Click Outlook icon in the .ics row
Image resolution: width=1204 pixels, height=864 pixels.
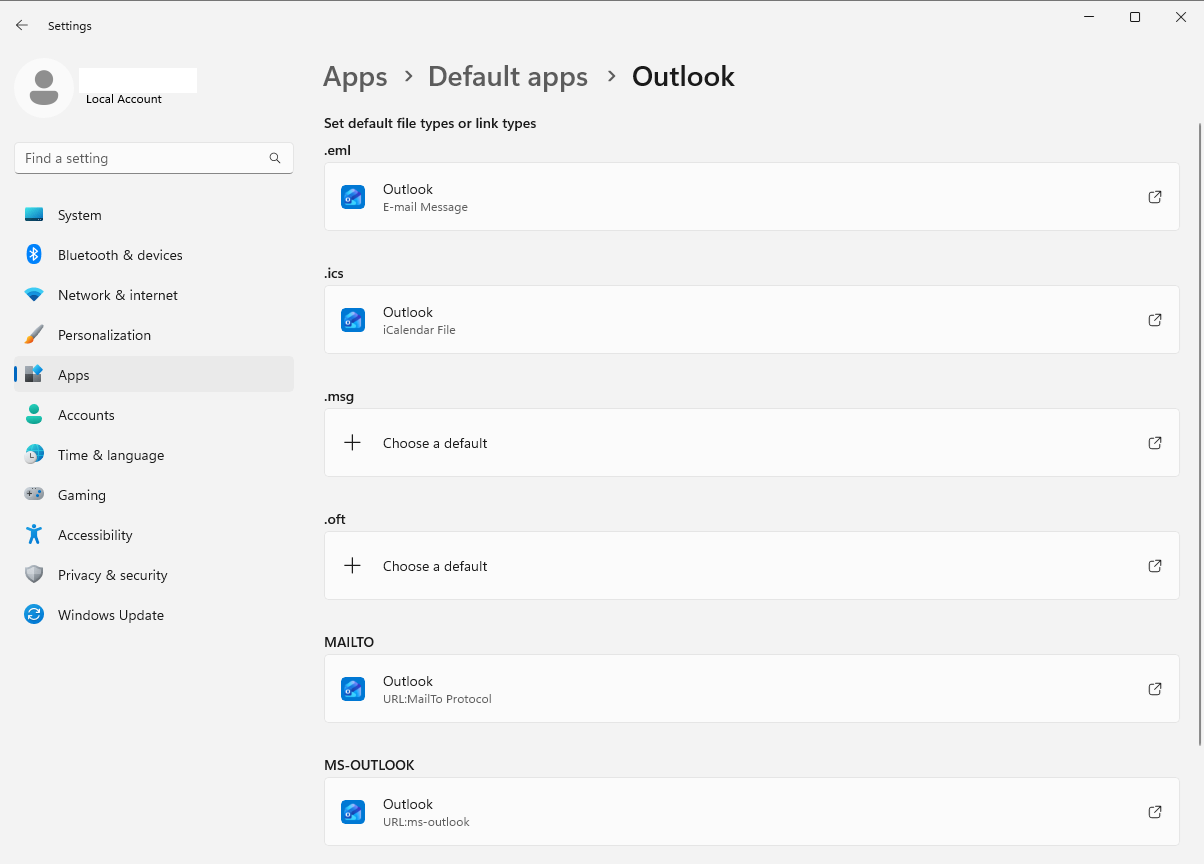pyautogui.click(x=353, y=320)
